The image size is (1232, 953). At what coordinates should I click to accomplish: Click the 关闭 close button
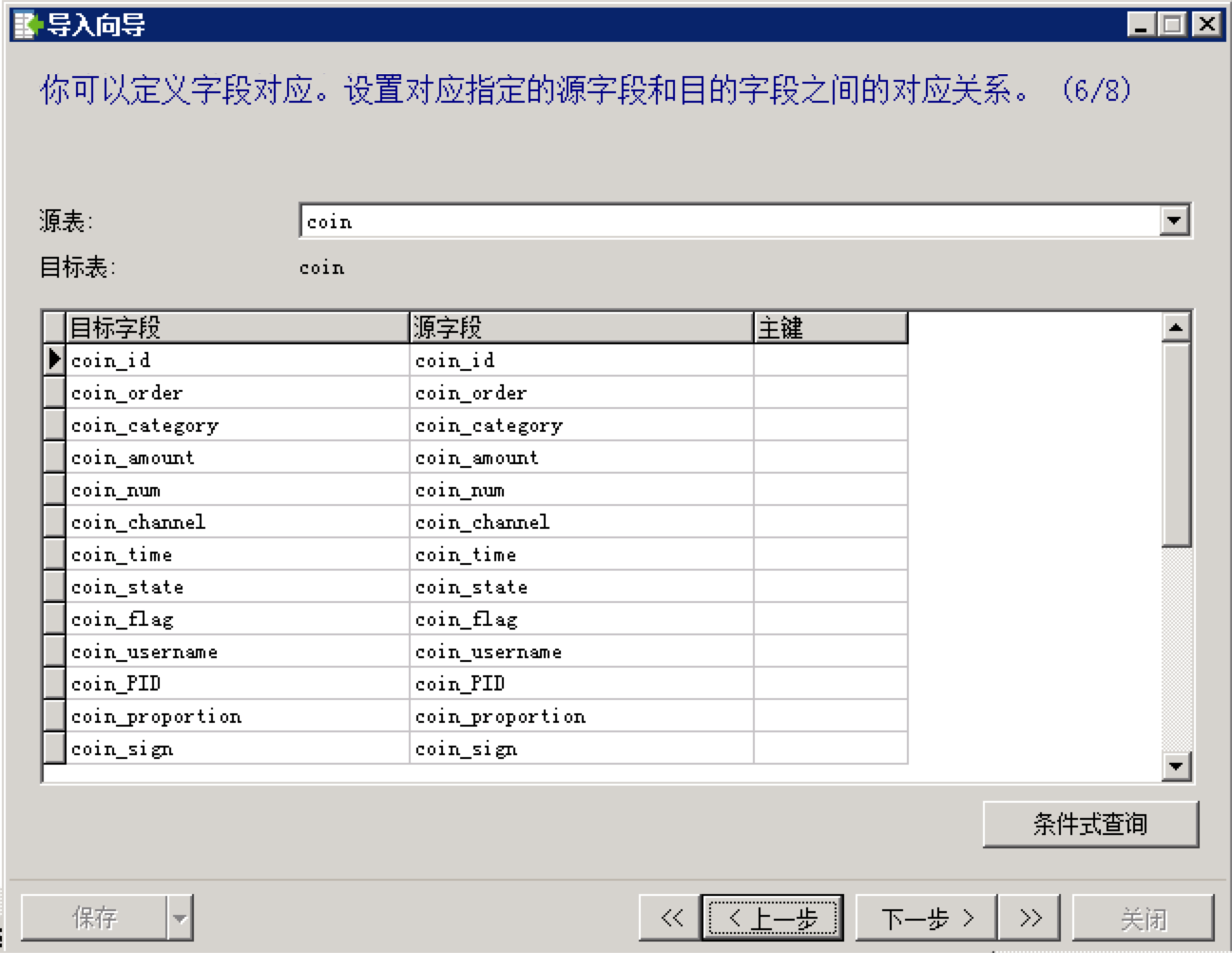(x=1143, y=919)
